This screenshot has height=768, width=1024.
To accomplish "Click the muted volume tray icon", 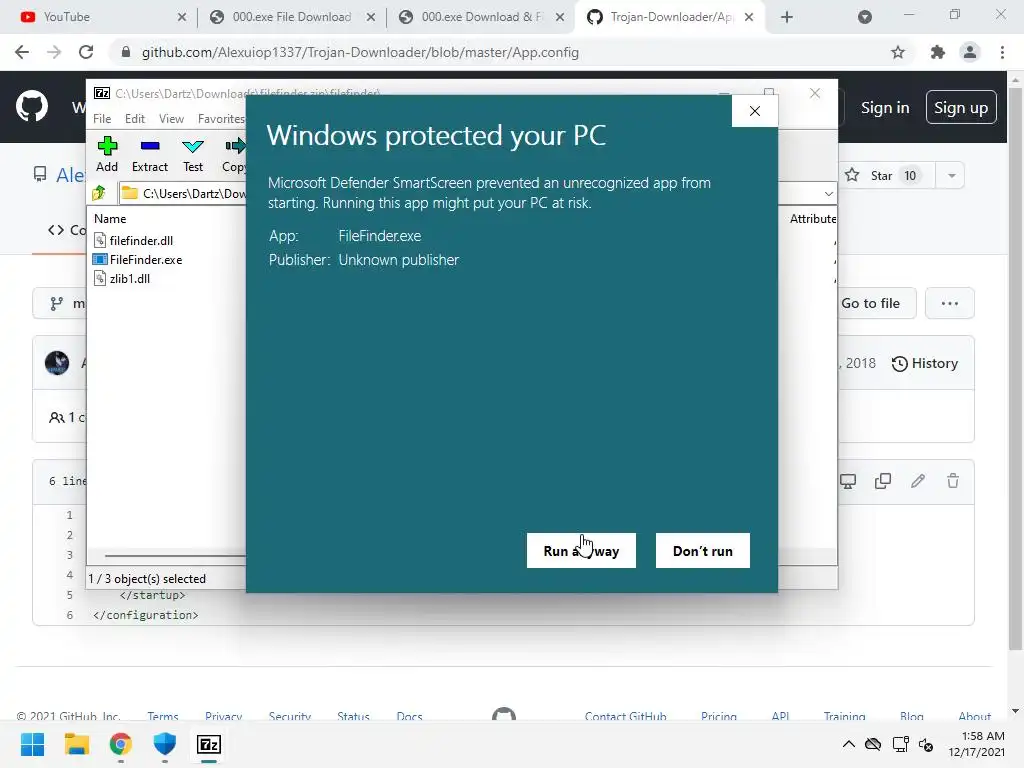I will pos(926,744).
